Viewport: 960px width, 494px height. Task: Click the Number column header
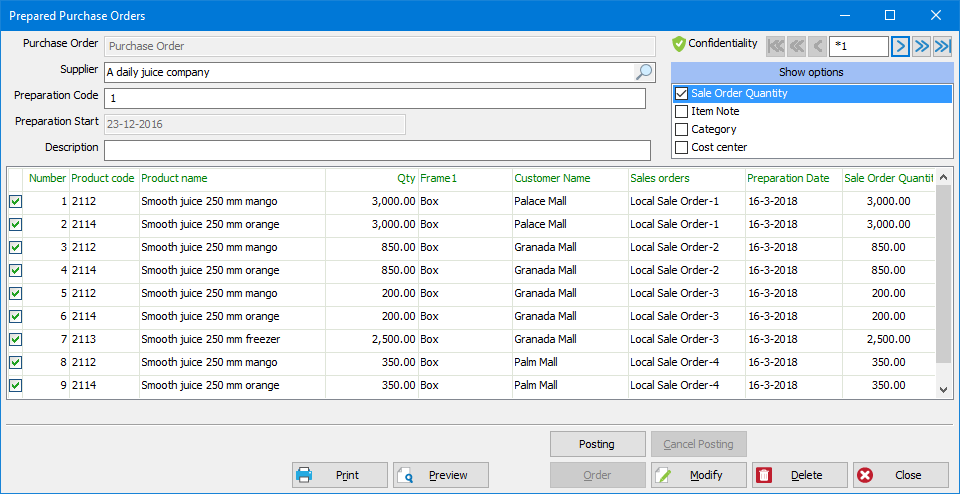(x=47, y=178)
